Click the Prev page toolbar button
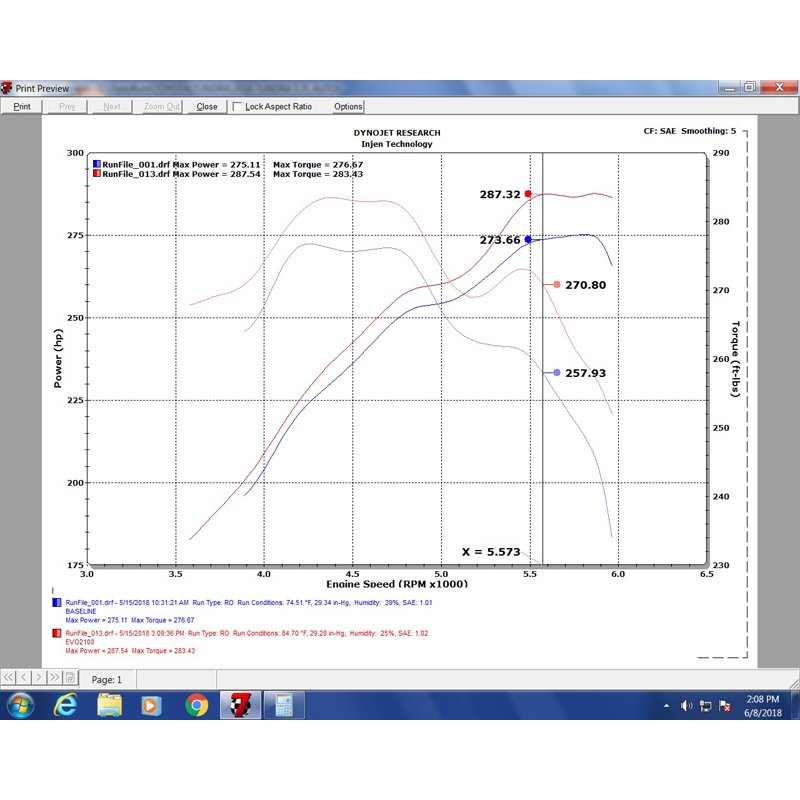Screen dimensions: 800x800 [x=67, y=107]
